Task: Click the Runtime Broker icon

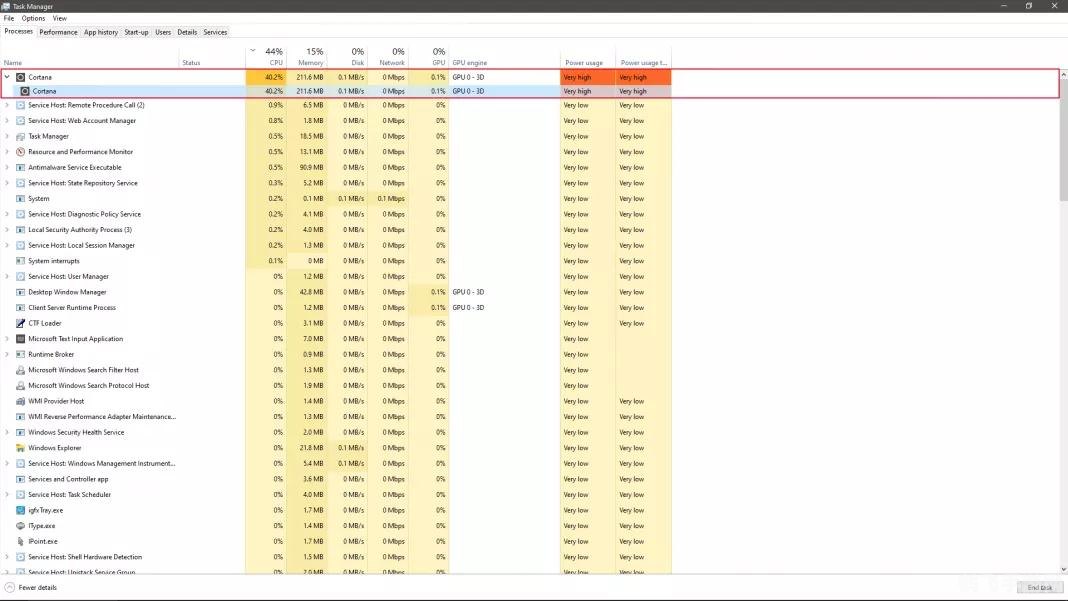Action: pos(20,354)
